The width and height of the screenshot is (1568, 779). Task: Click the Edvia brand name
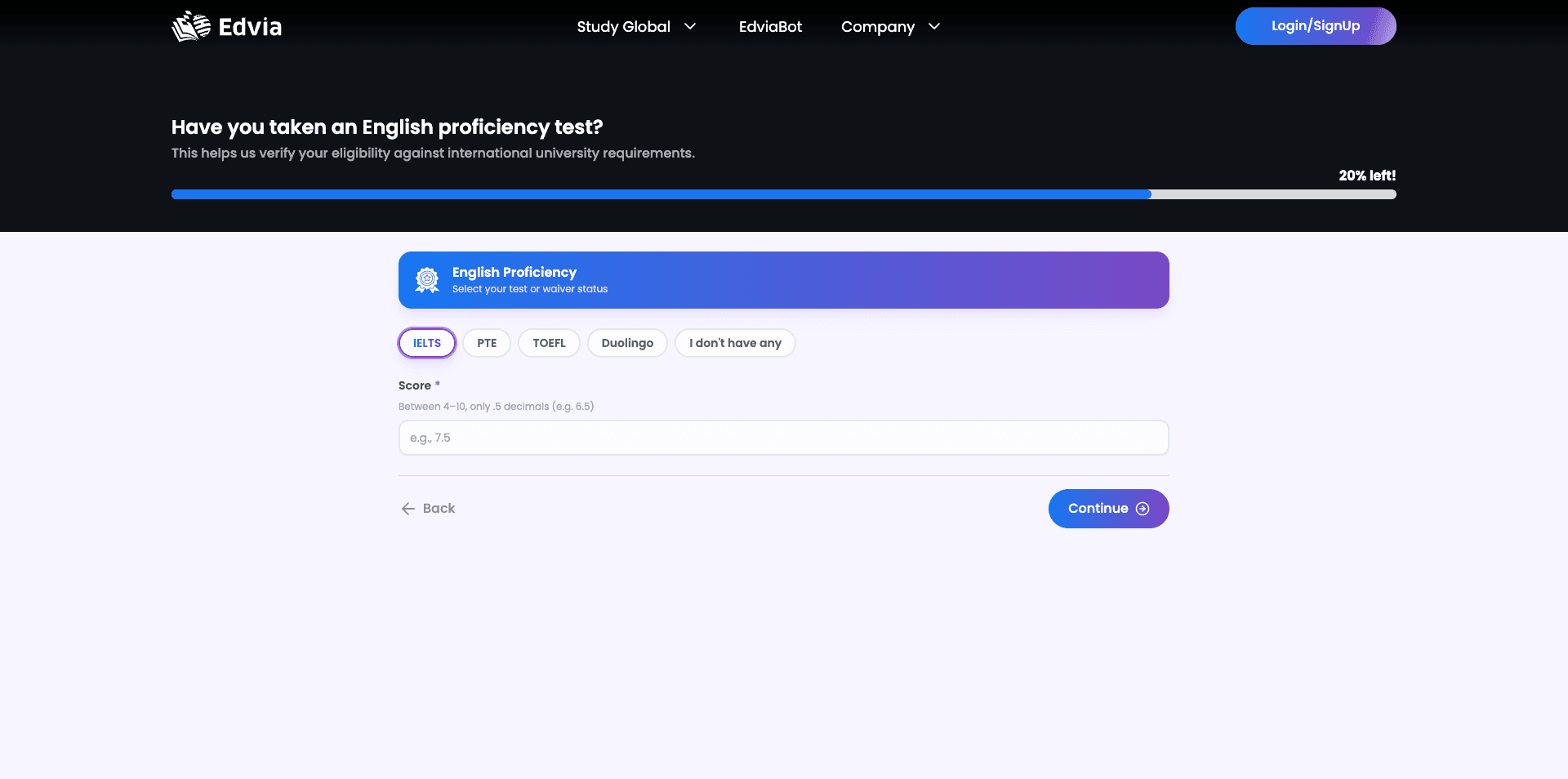click(250, 27)
